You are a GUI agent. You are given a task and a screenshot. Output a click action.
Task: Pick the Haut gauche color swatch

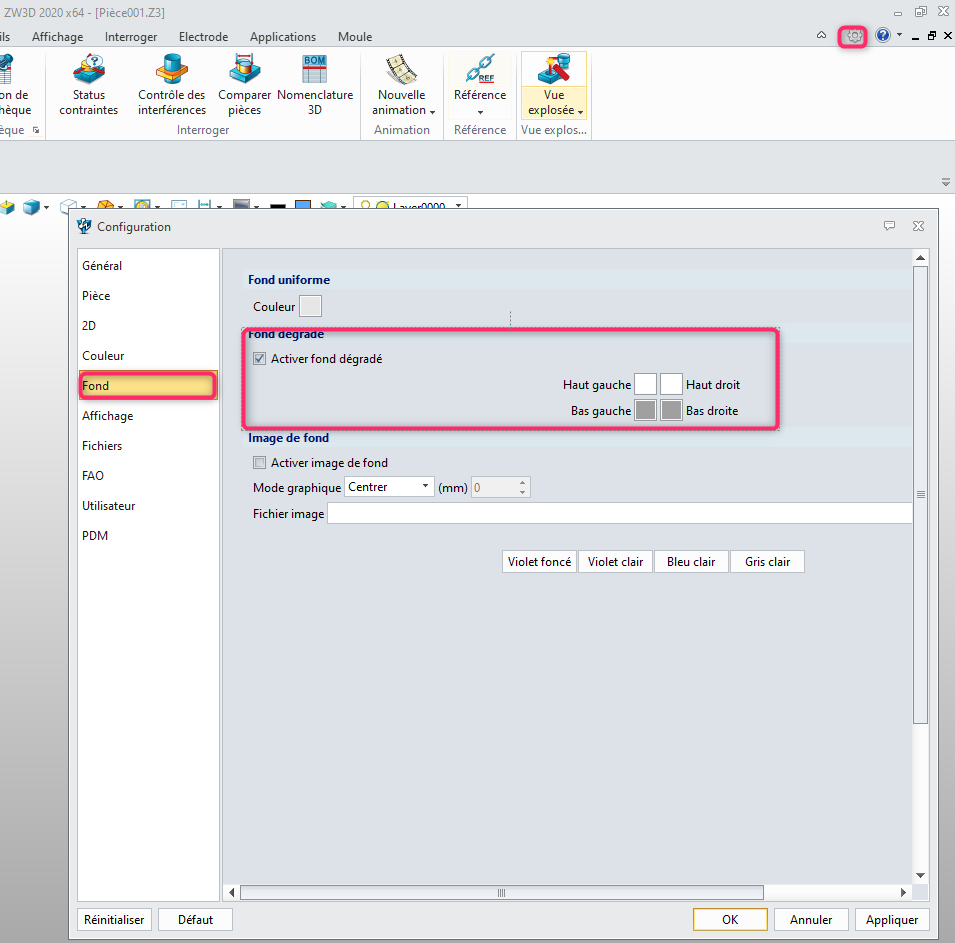pos(645,384)
